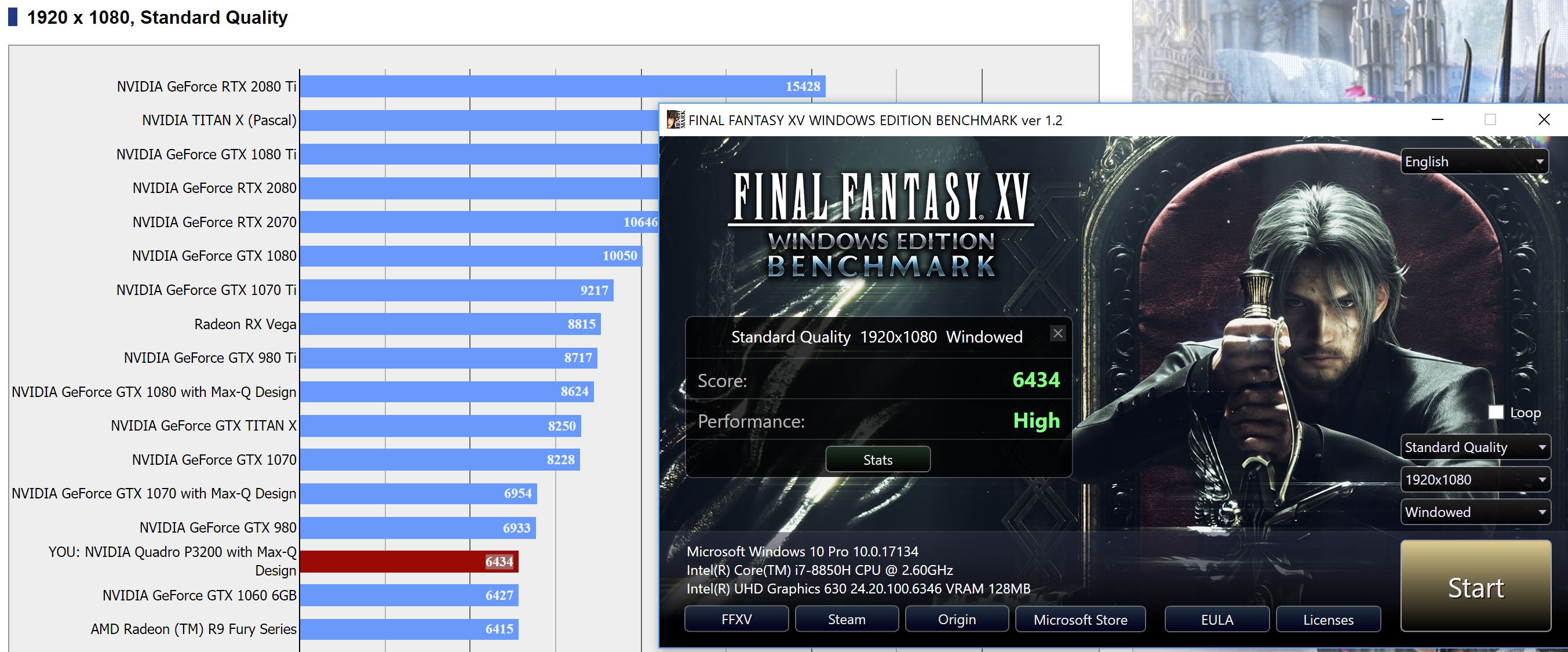Open the 1920x1080 resolution dropdown
This screenshot has height=652, width=1568.
pos(1475,480)
